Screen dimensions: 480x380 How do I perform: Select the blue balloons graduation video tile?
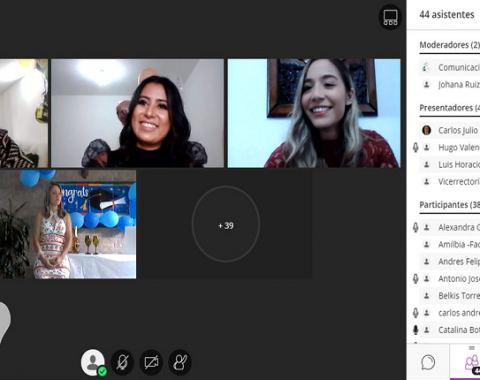[x=68, y=224]
